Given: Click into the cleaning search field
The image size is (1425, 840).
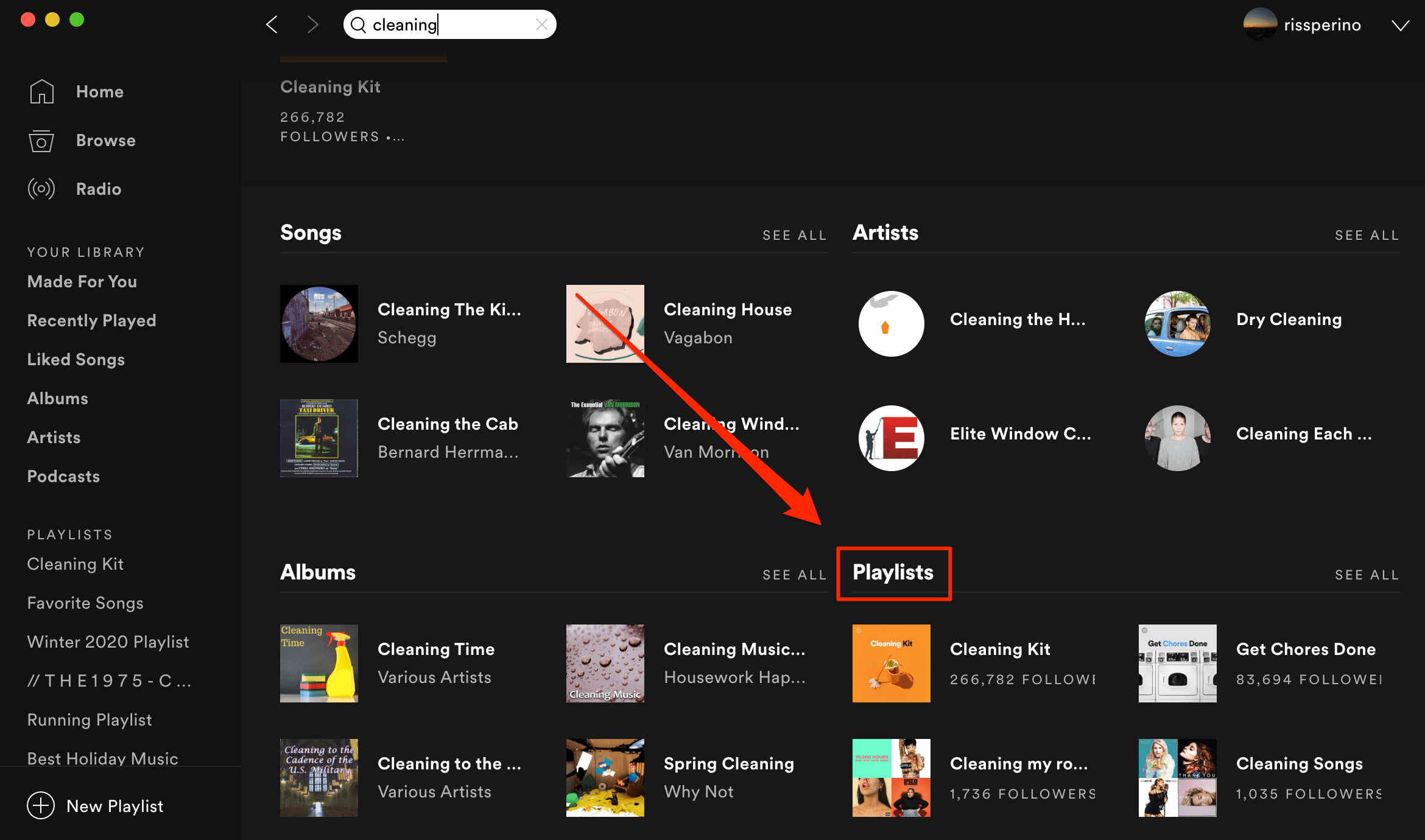Looking at the screenshot, I should click(x=451, y=24).
